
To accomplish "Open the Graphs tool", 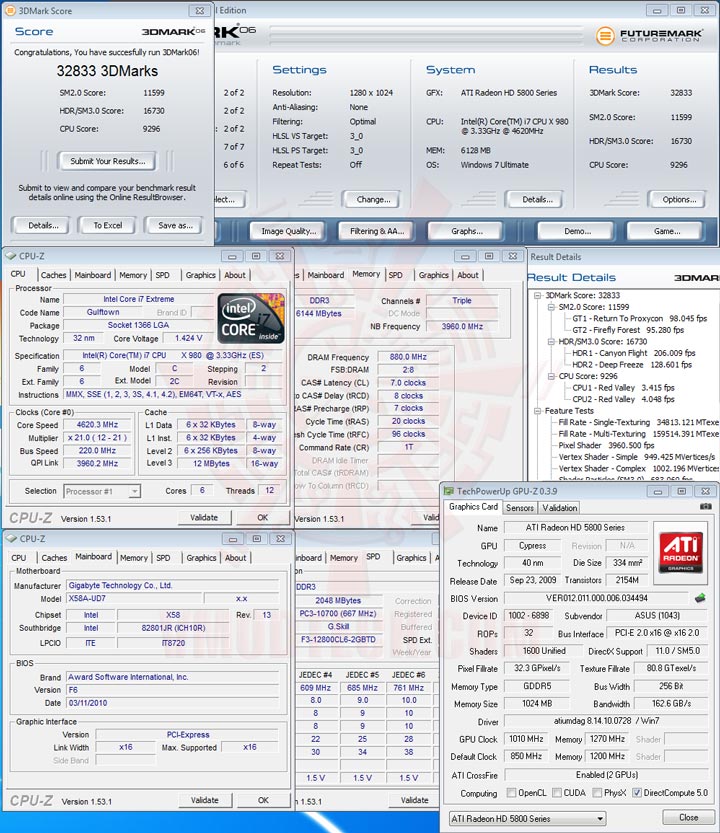I will click(467, 231).
